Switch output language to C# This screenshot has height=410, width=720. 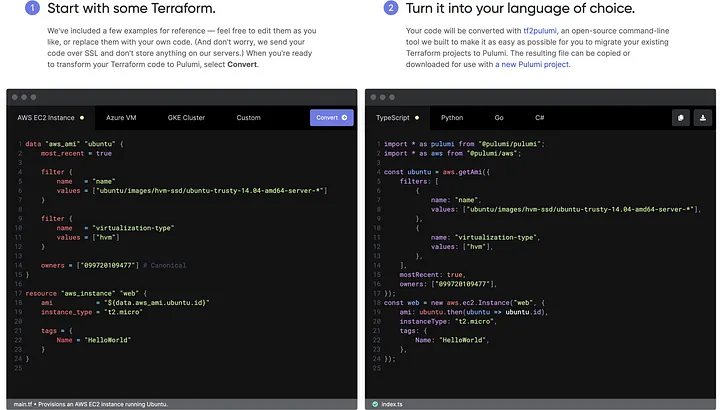click(540, 118)
